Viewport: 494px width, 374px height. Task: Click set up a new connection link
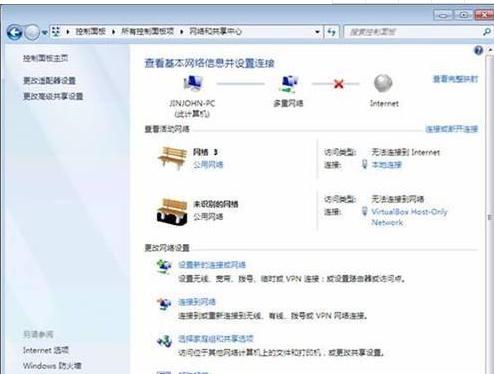[212, 265]
